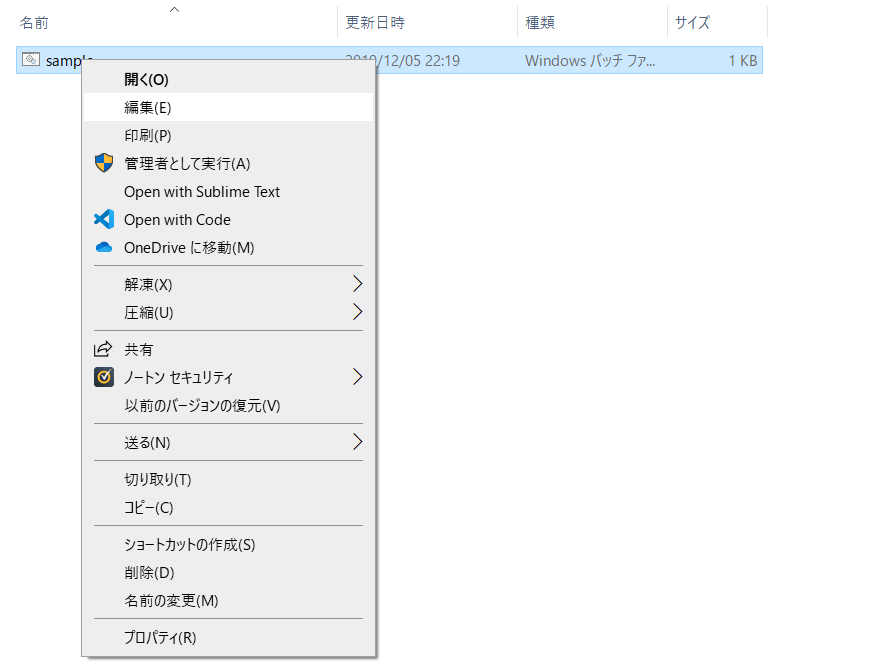This screenshot has width=874, height=672.
Task: Expand arrow beside 圧縮(U)
Action: tap(357, 311)
